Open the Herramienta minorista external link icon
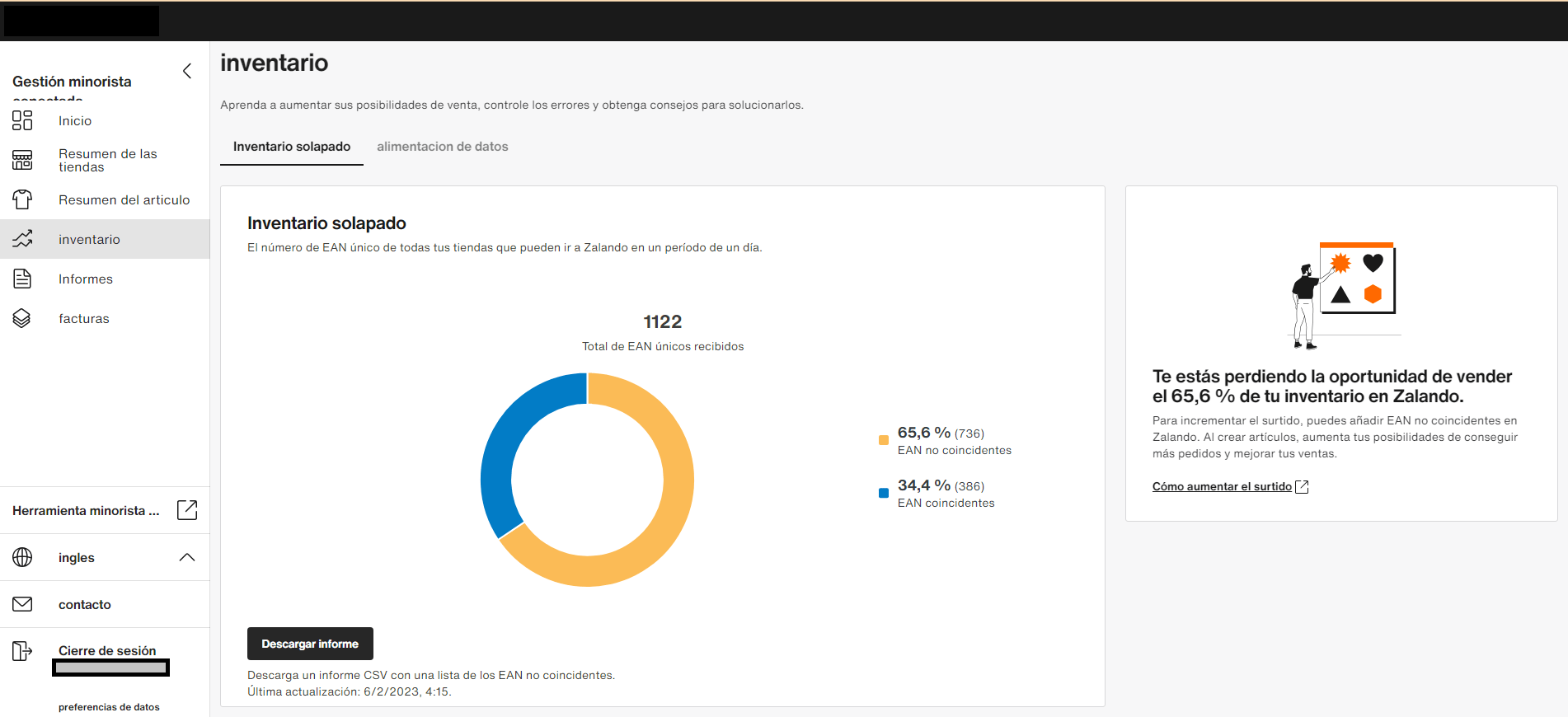This screenshot has width=1568, height=717. tap(187, 510)
